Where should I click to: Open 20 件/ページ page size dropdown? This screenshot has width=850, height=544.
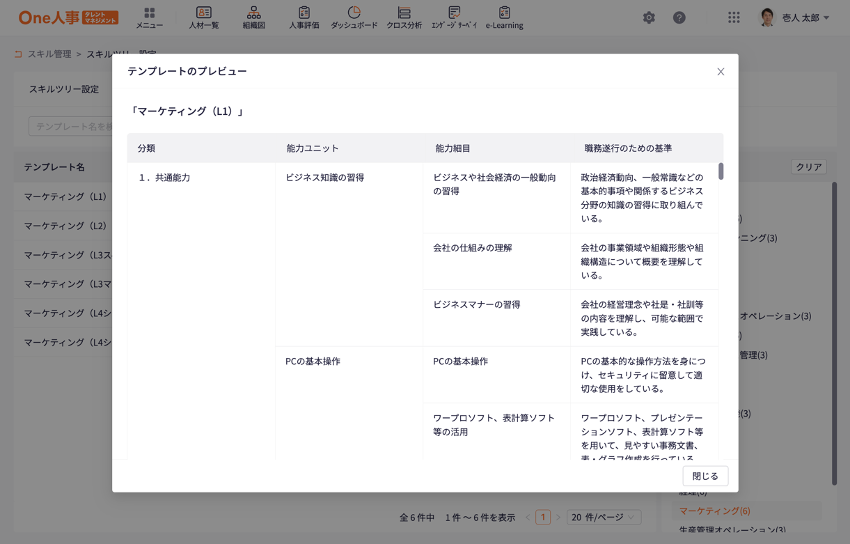(604, 517)
